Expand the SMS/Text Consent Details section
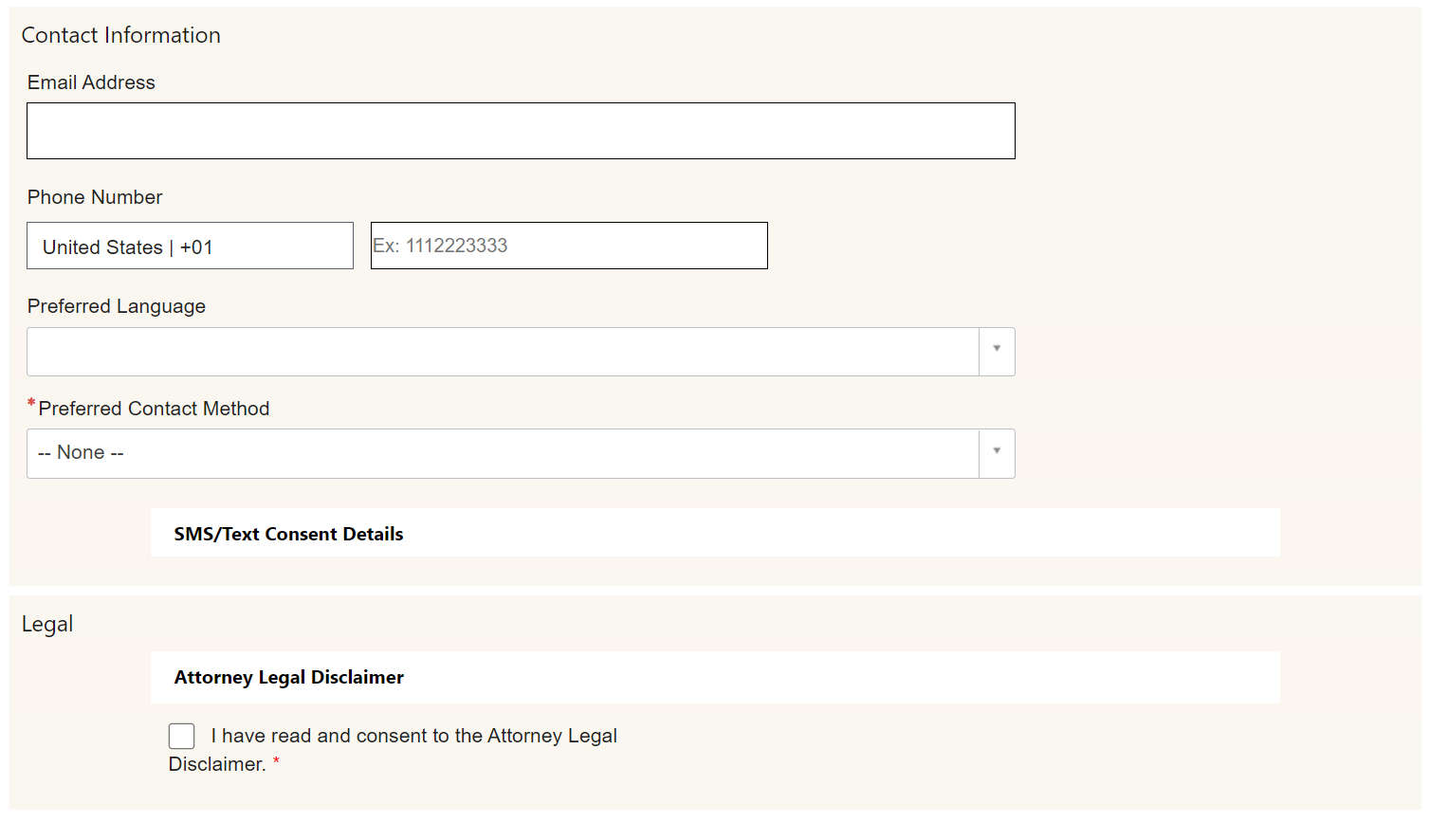Image resolution: width=1448 pixels, height=840 pixels. 289,534
